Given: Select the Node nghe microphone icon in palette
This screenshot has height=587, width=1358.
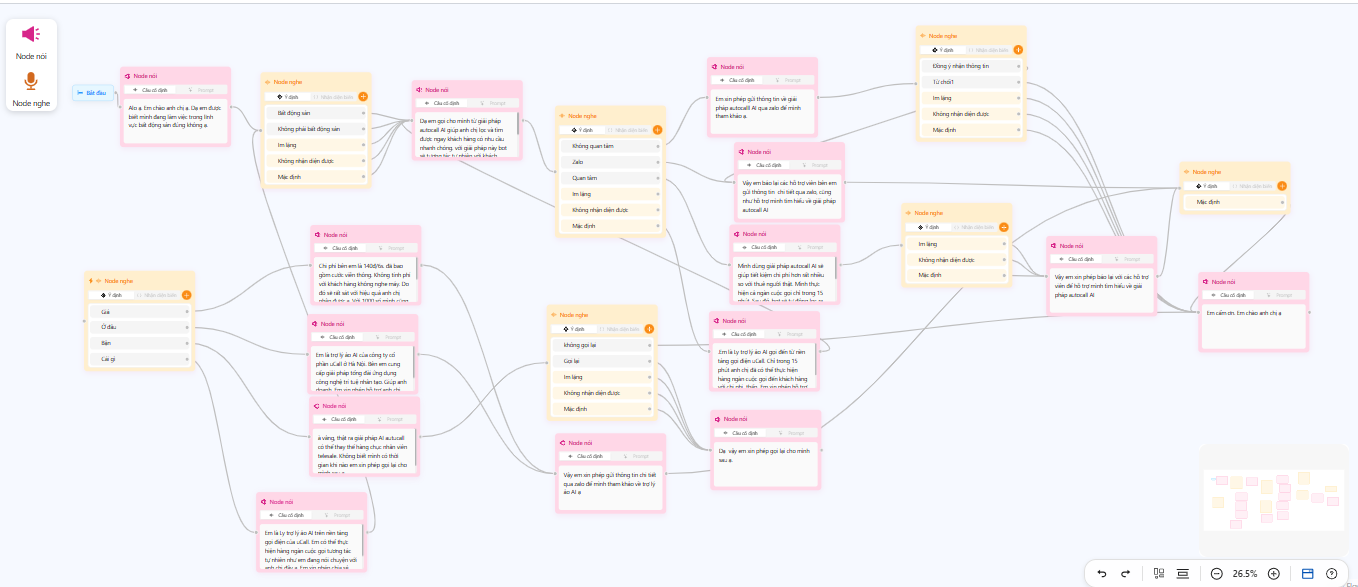Looking at the screenshot, I should tap(31, 81).
